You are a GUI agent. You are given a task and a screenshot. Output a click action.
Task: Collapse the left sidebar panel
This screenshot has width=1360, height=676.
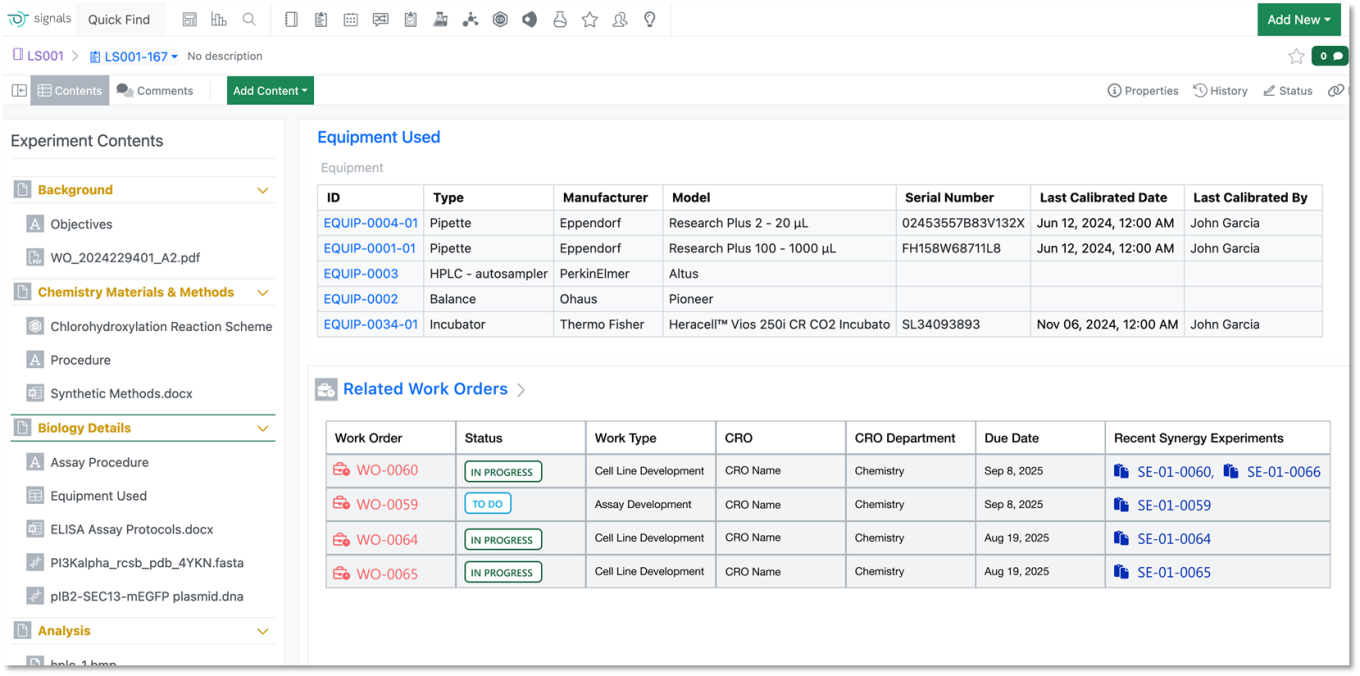19,91
